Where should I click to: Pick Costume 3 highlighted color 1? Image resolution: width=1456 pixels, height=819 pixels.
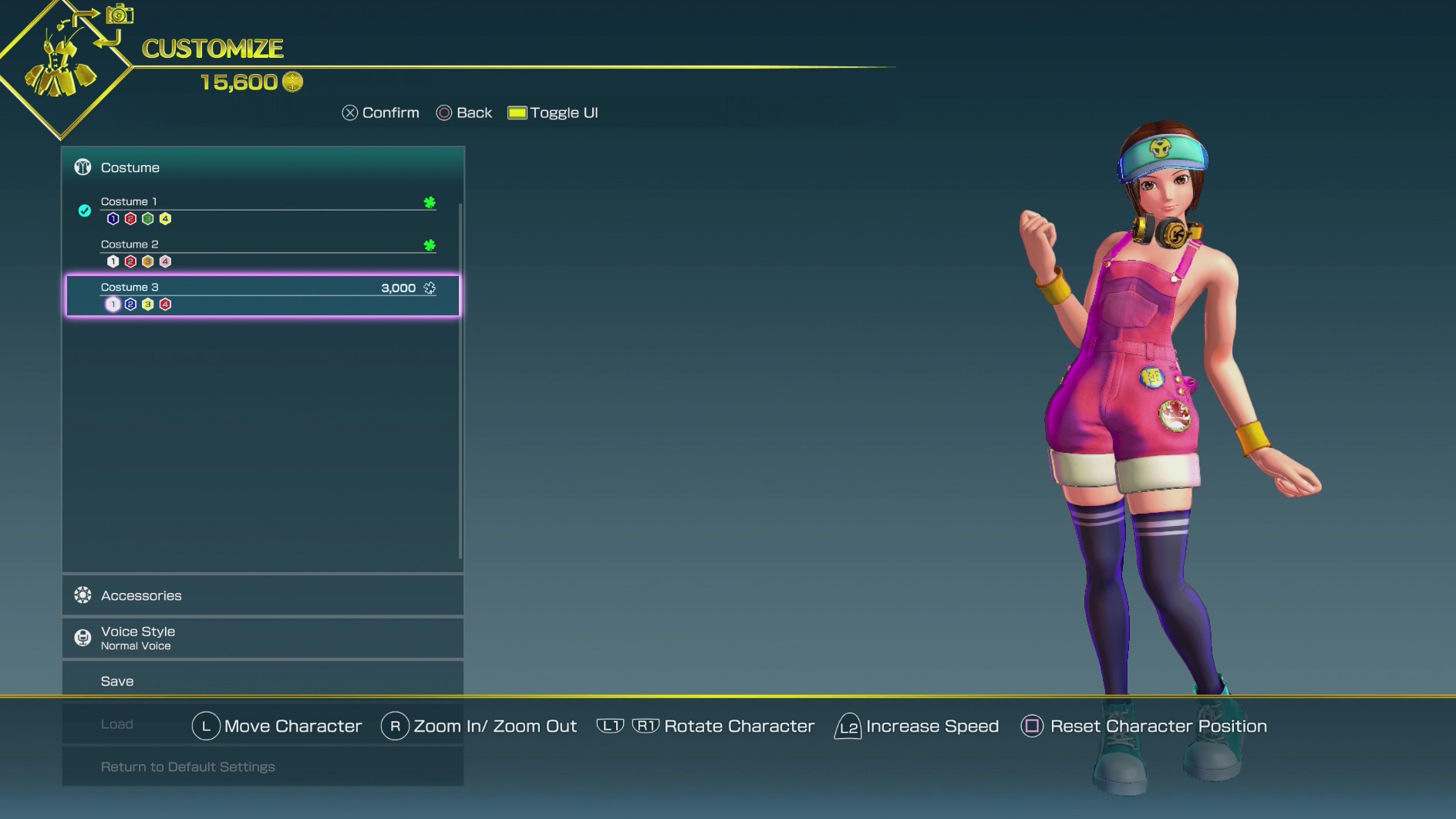[113, 305]
